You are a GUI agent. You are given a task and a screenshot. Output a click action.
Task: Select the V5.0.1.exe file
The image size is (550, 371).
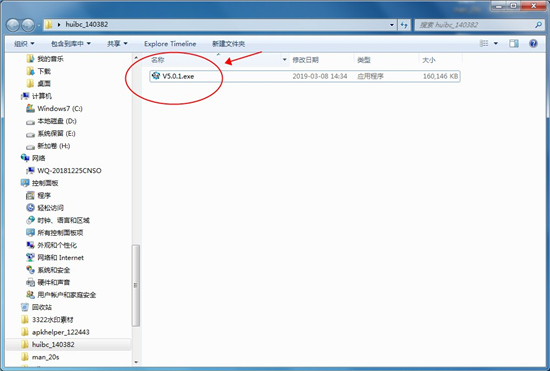tap(304, 76)
